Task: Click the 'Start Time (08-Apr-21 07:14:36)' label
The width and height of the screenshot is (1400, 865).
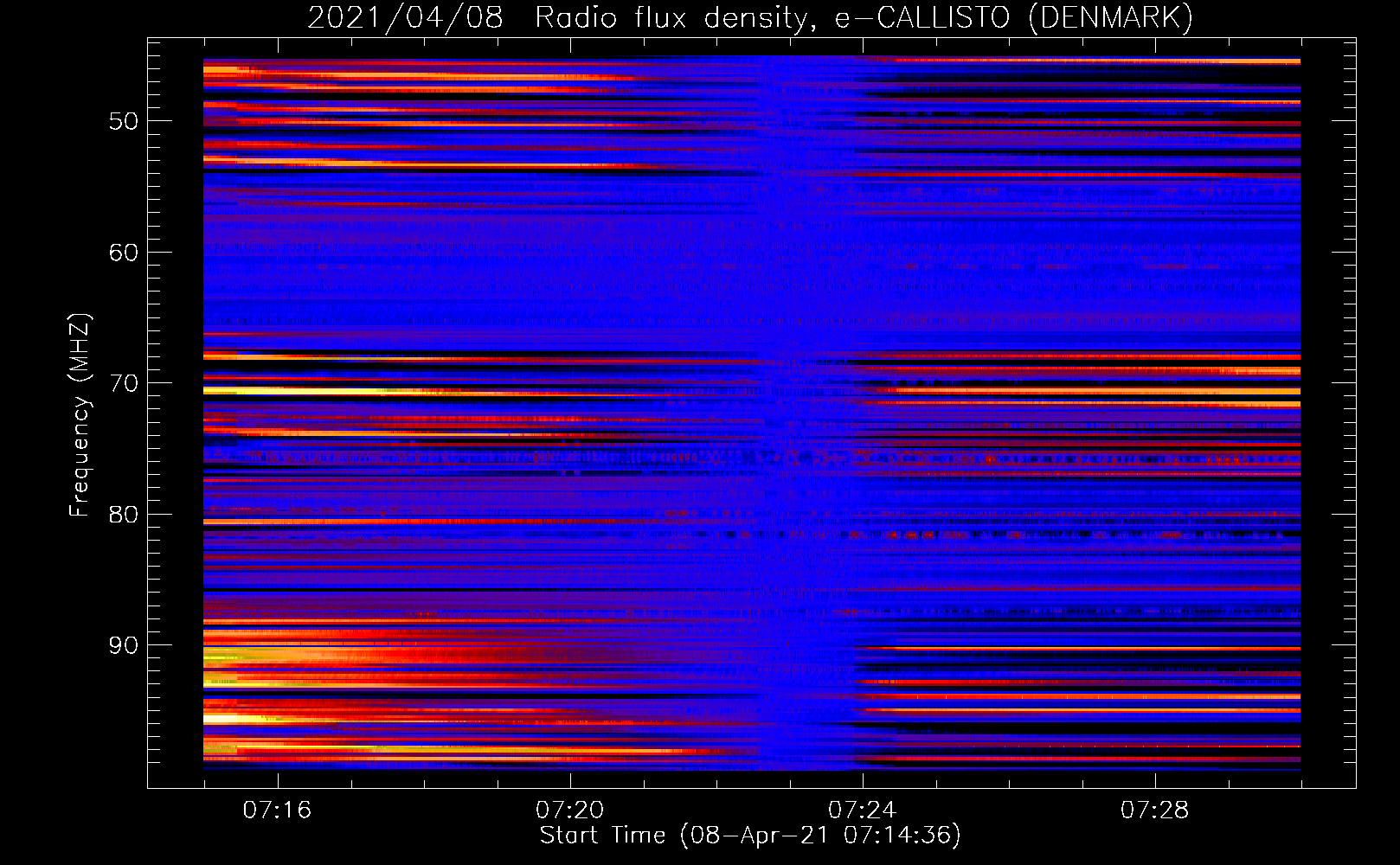Action: tap(750, 836)
